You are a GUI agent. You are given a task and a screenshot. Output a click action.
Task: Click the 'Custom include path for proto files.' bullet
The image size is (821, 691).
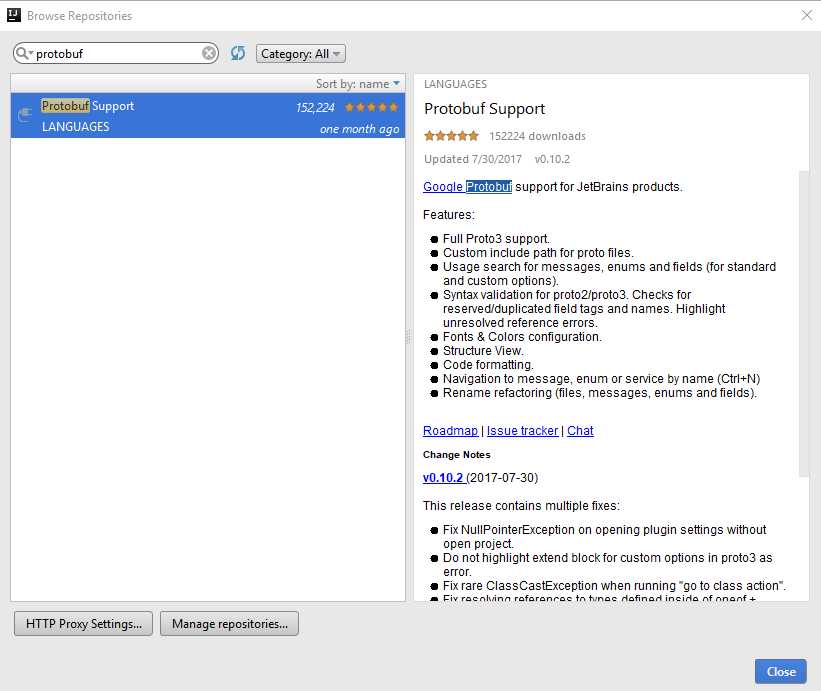coord(538,253)
